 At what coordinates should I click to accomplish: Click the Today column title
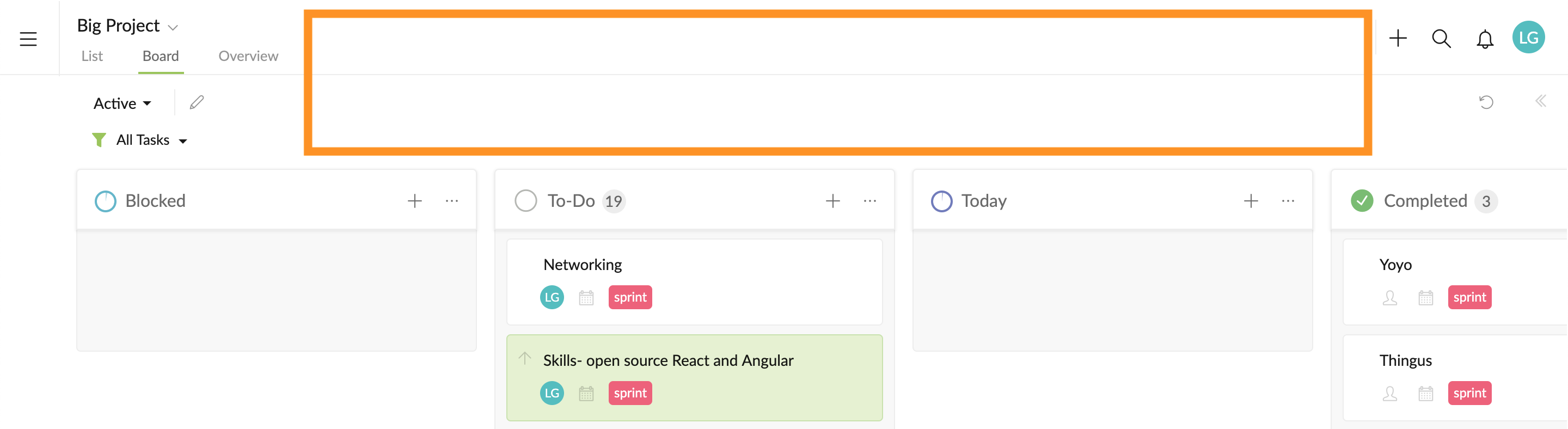(x=984, y=201)
